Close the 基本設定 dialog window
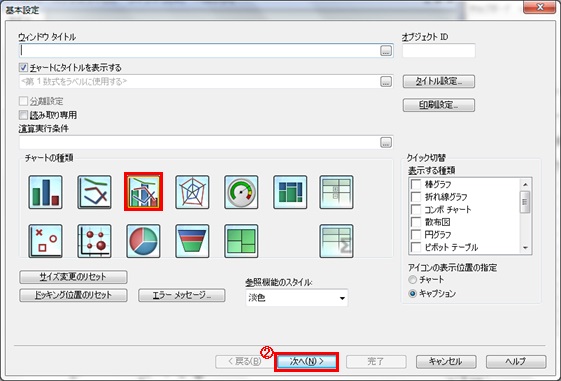The height and width of the screenshot is (381, 561). (540, 7)
